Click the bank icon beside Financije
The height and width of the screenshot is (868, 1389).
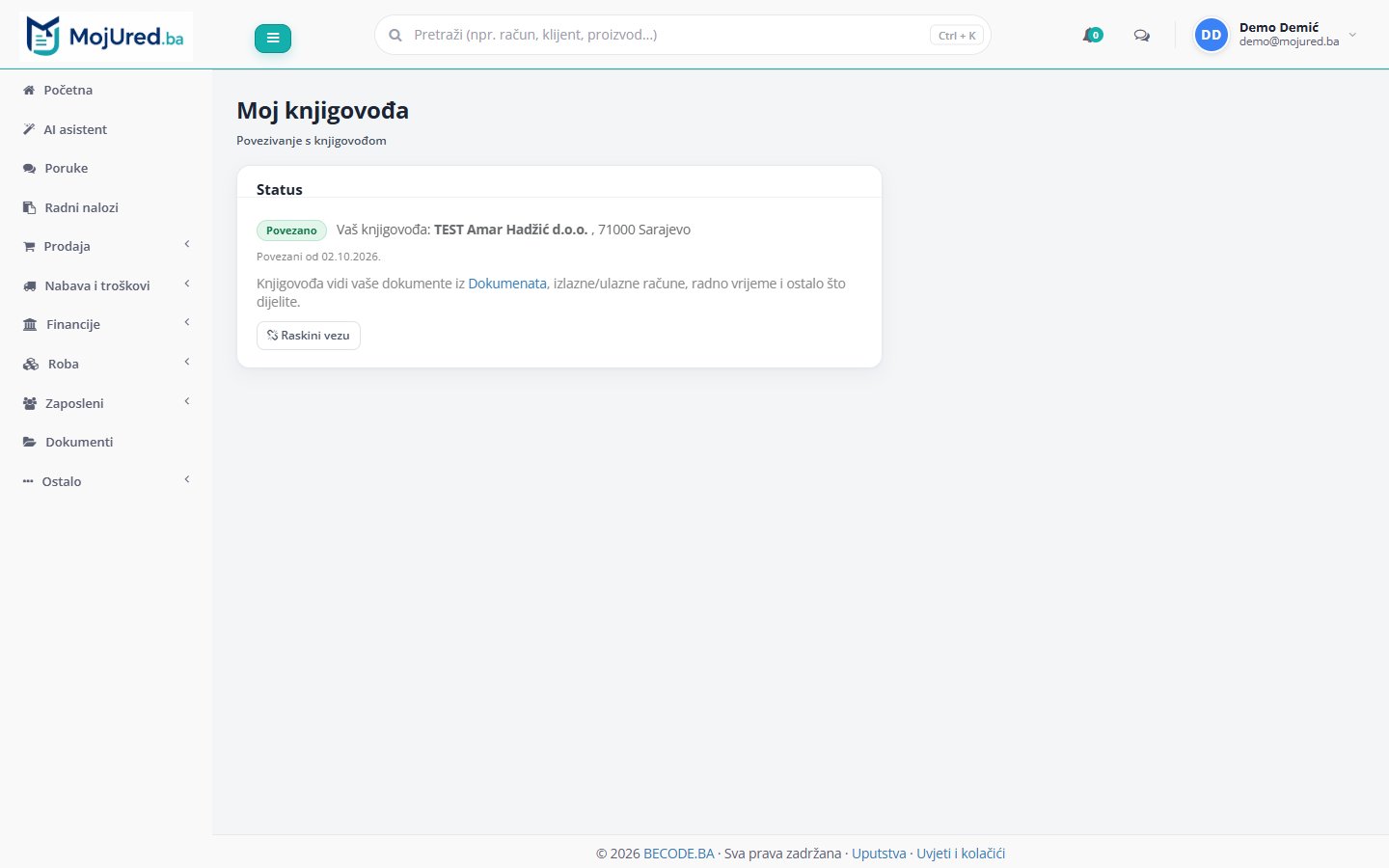[30, 324]
